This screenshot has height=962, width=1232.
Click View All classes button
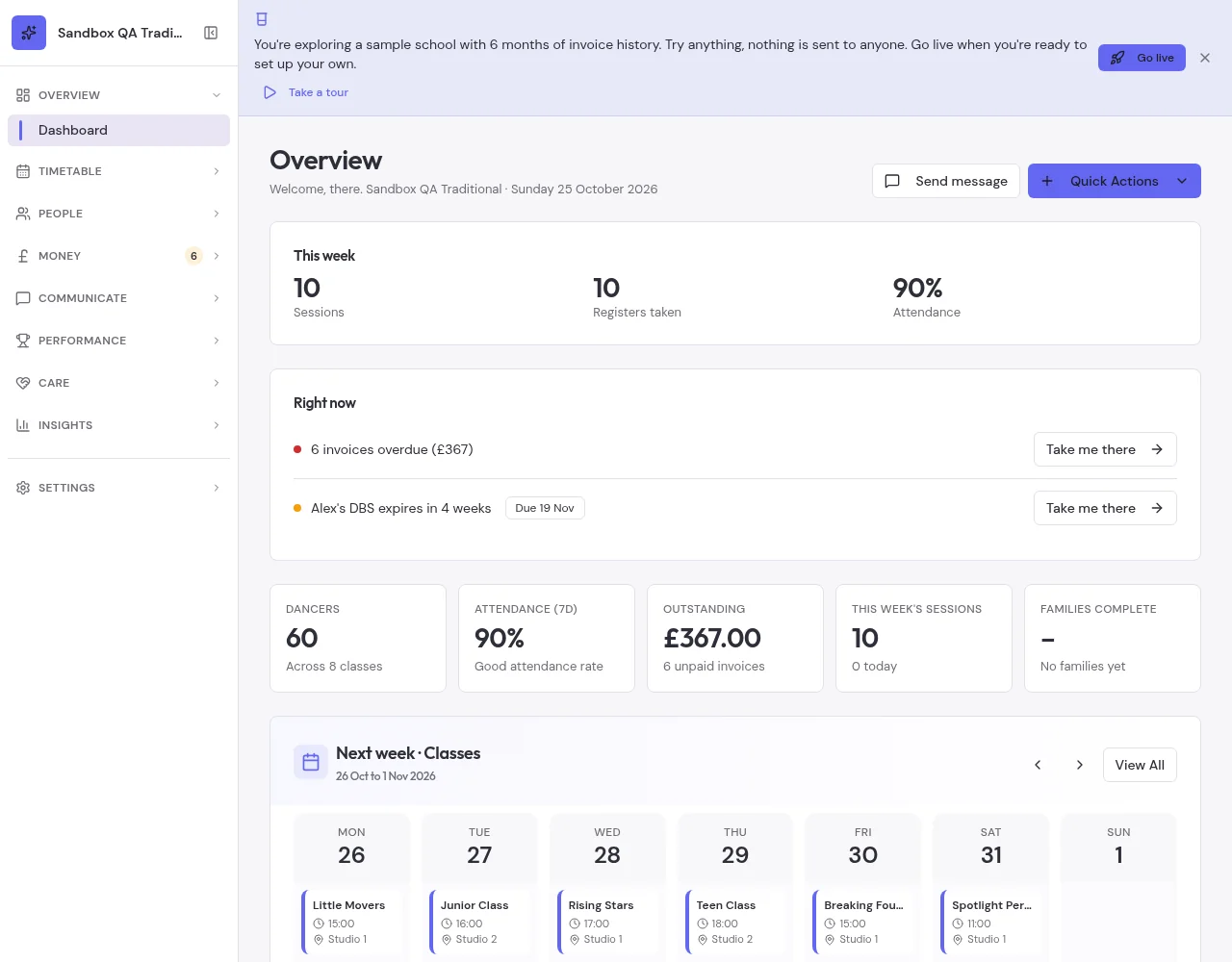pyautogui.click(x=1140, y=765)
